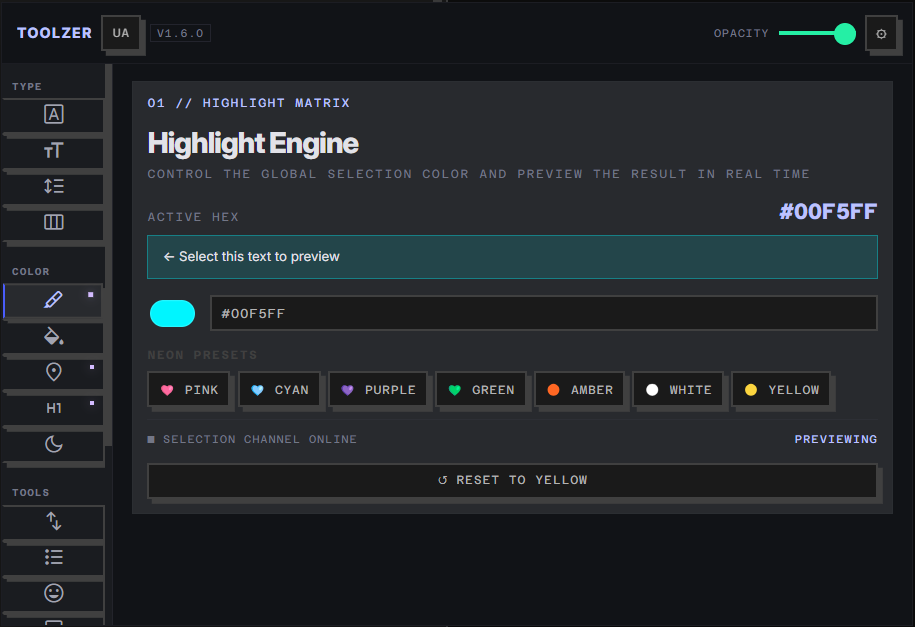This screenshot has width=915, height=627.
Task: Open the text size tool
Action: coord(53,152)
